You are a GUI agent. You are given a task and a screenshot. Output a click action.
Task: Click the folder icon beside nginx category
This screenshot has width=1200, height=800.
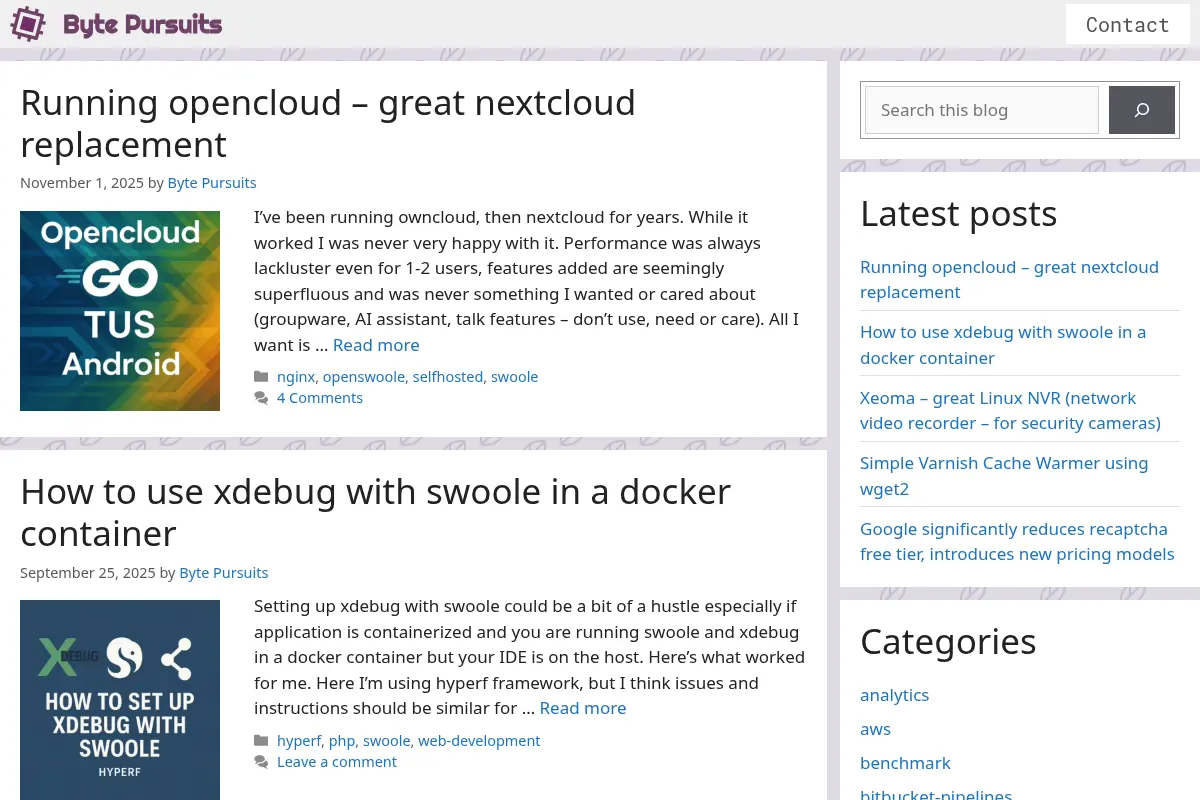[x=261, y=377]
